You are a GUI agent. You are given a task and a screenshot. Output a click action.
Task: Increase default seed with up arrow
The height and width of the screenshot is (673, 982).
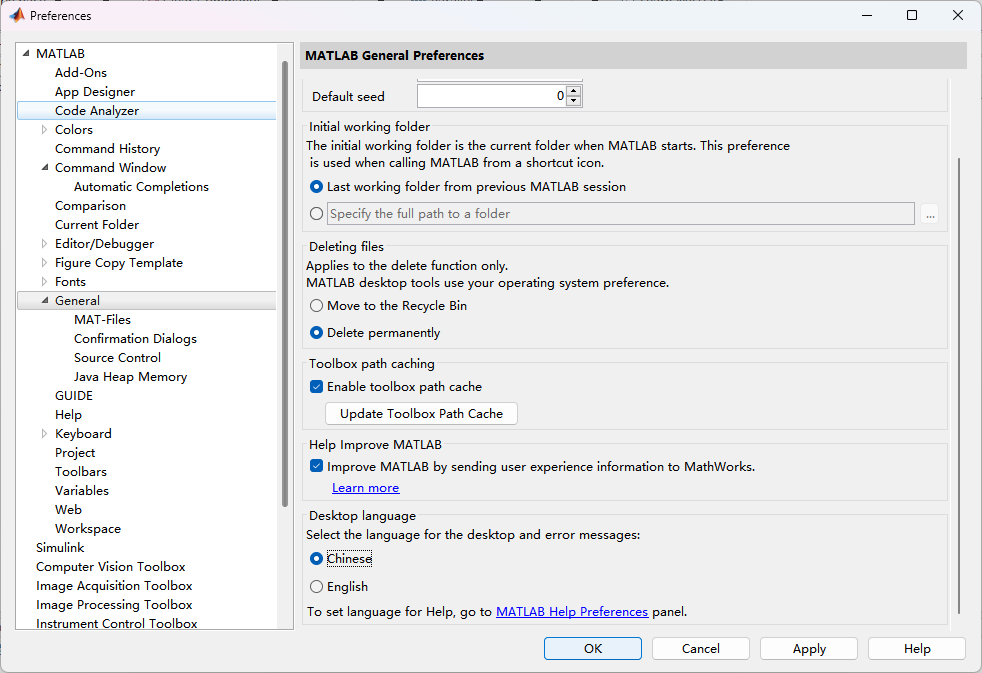(573, 92)
